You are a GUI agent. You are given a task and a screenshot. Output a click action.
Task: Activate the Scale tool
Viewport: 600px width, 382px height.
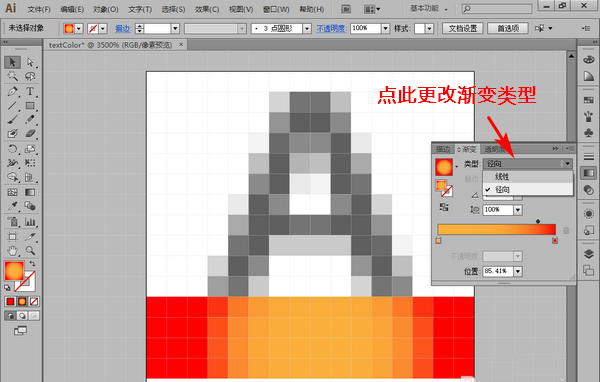pyautogui.click(x=30, y=149)
